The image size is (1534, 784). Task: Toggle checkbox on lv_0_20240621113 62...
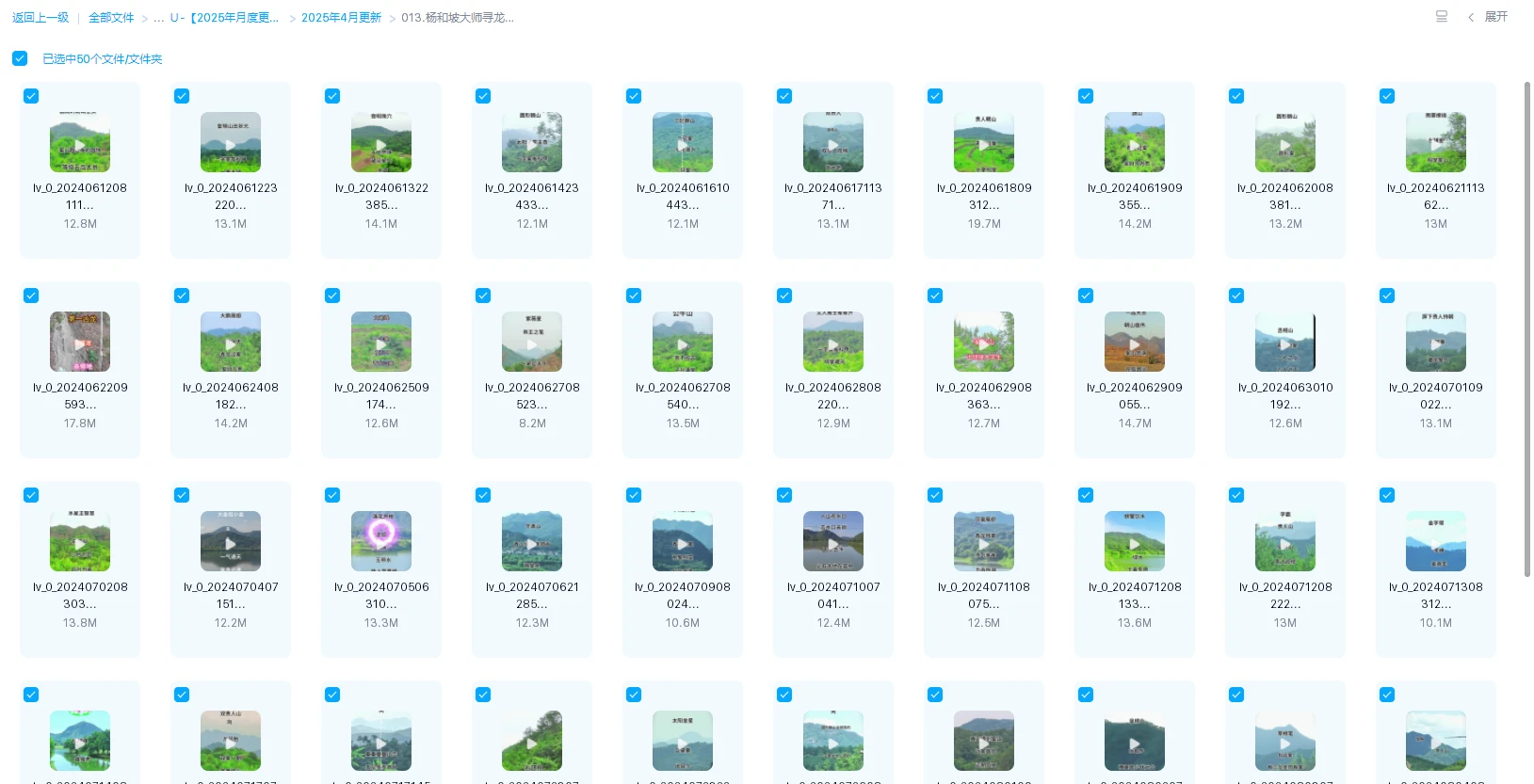pos(1387,96)
